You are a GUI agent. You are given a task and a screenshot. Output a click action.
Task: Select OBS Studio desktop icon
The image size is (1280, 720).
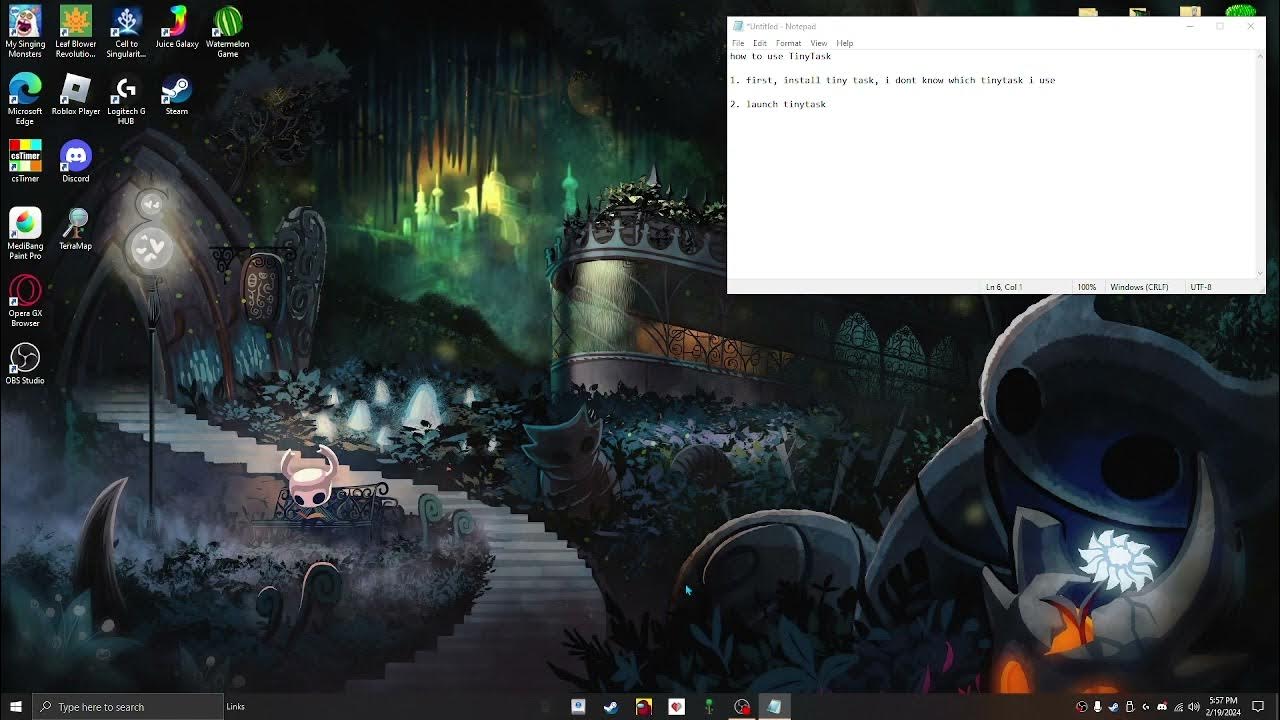(x=25, y=363)
